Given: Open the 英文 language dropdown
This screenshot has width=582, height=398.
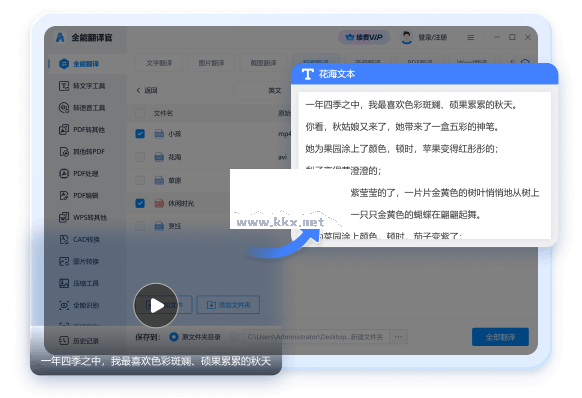Looking at the screenshot, I should (263, 90).
